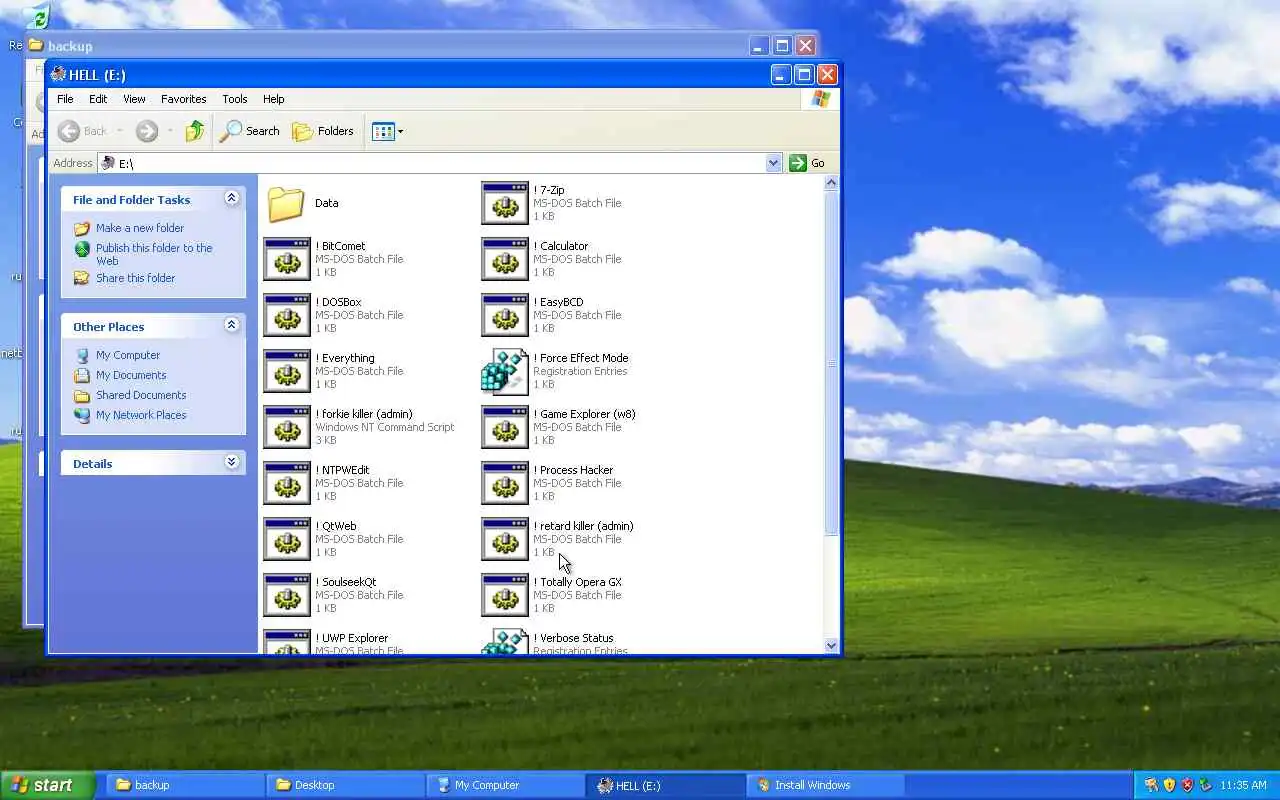Select the ! Game Explorer (w8) icon
The height and width of the screenshot is (800, 1280).
click(x=505, y=427)
